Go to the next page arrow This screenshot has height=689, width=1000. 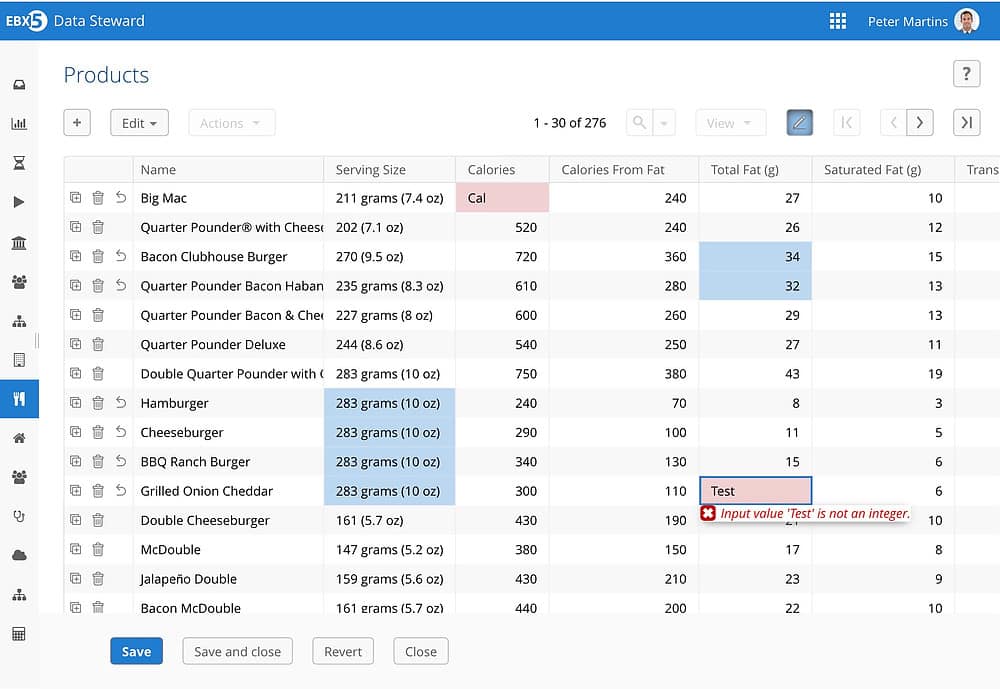tap(920, 122)
